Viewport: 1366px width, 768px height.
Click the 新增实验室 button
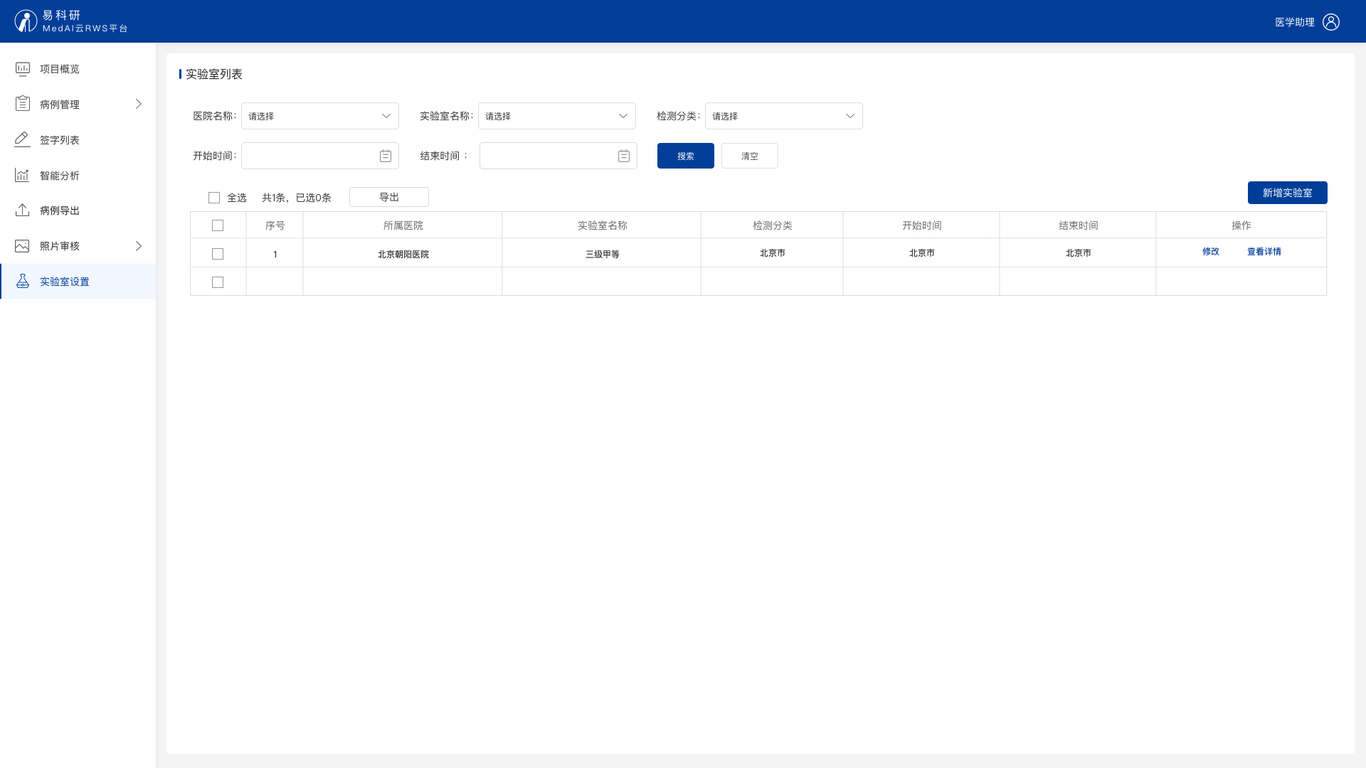tap(1287, 193)
